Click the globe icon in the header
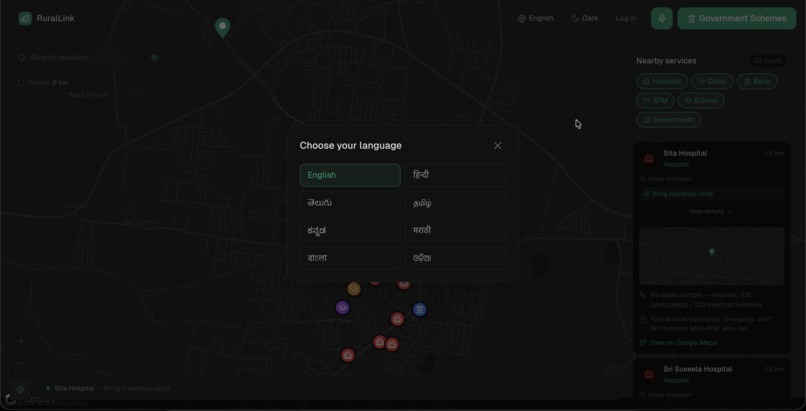The width and height of the screenshot is (806, 411). pos(522,18)
